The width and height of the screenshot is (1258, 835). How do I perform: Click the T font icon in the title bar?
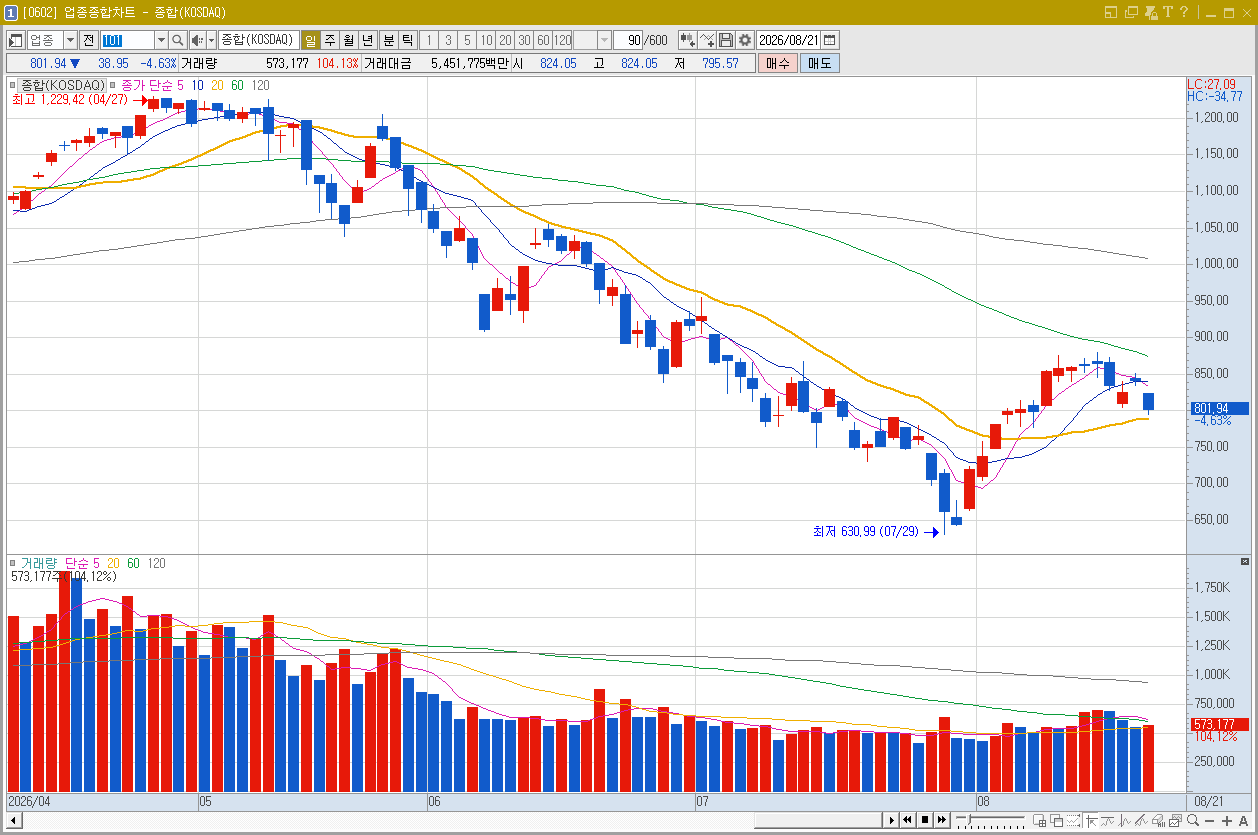point(1166,12)
